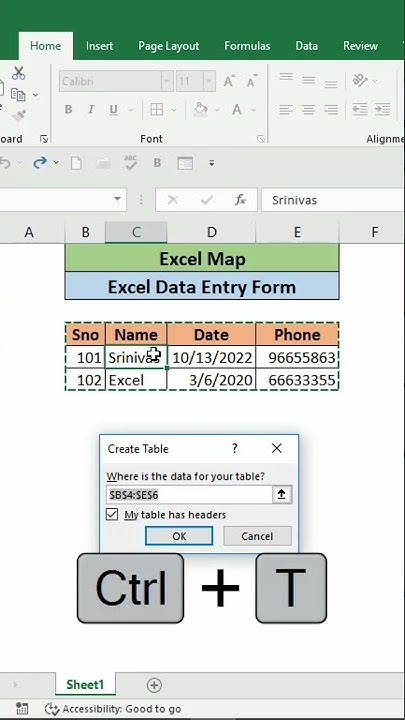Click the table range input field
Viewport: 405px width, 720px height.
189,495
